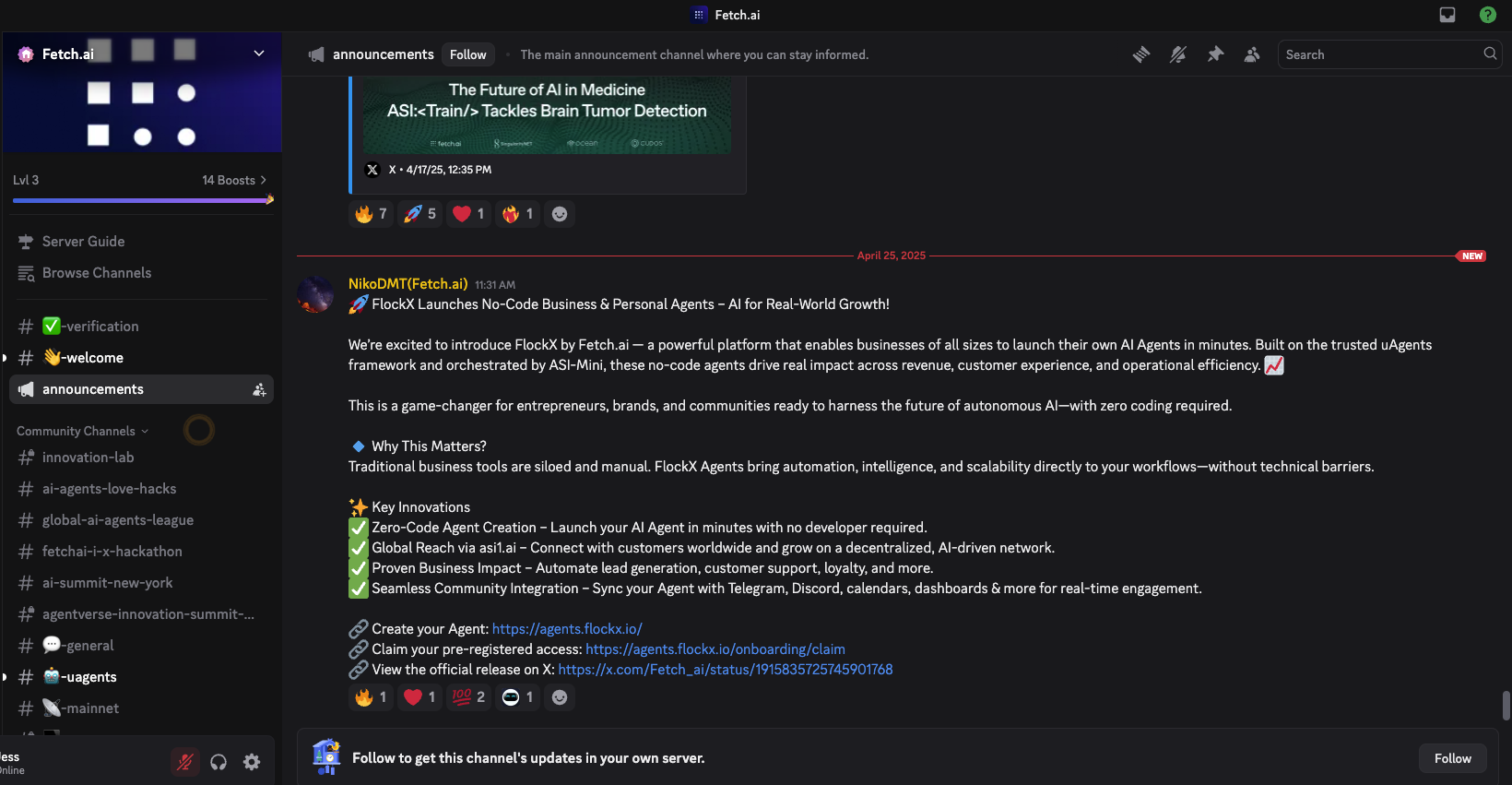Open the emoji reaction picker under NikoDMT's message

pos(560,697)
